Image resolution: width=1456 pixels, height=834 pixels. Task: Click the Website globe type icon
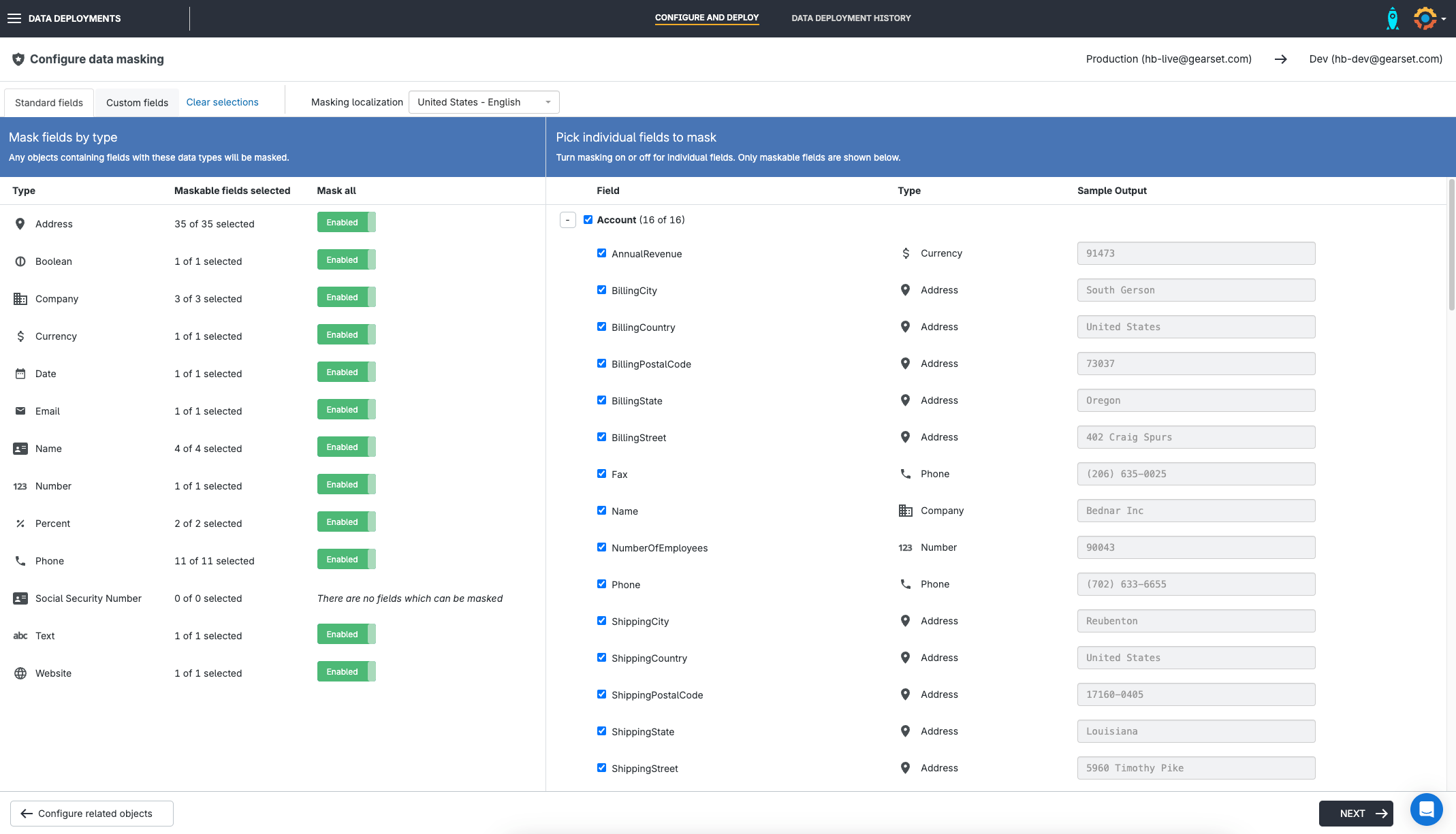pyautogui.click(x=20, y=673)
